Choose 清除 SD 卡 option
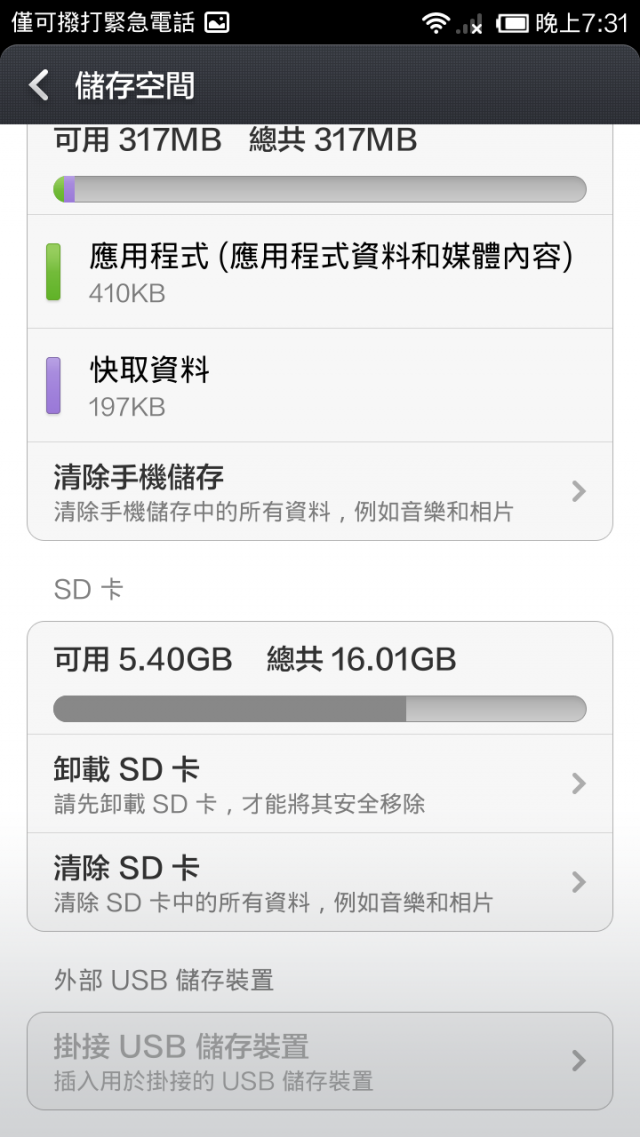 coord(320,882)
